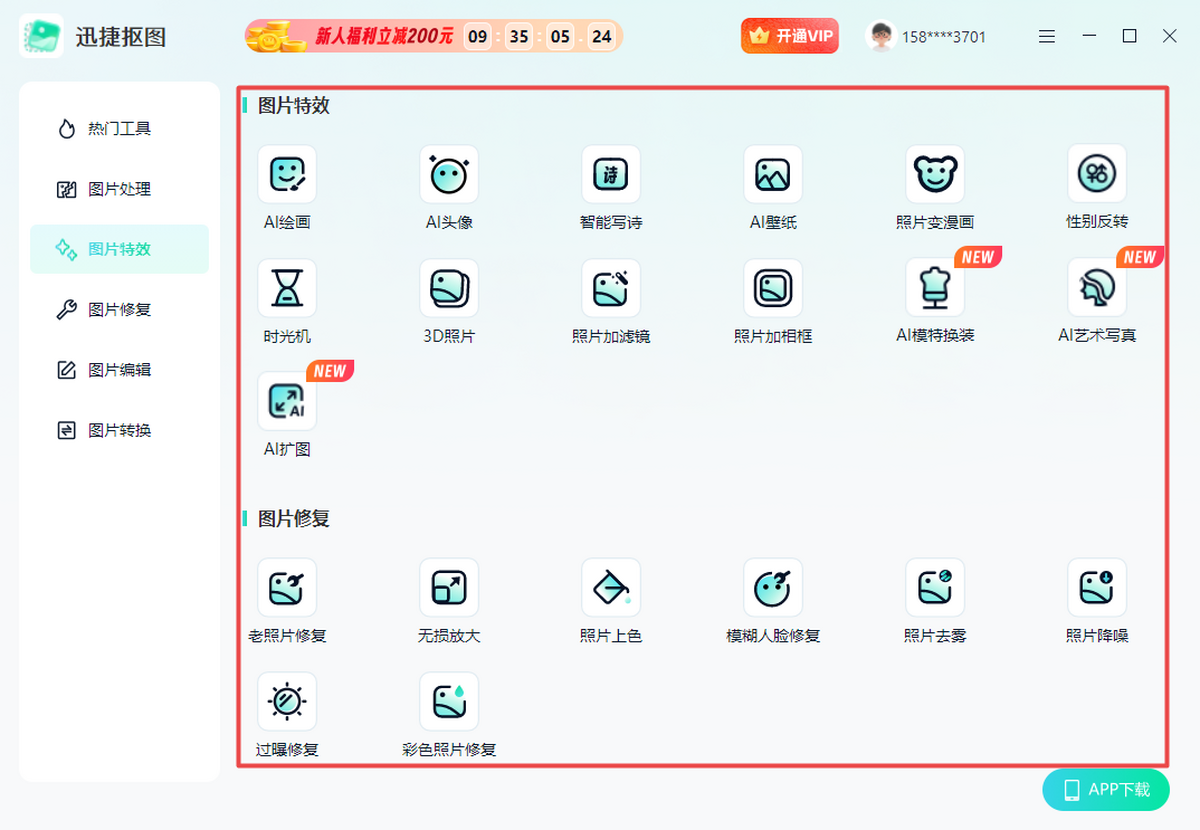Open the 照片加相框 tool

click(773, 288)
